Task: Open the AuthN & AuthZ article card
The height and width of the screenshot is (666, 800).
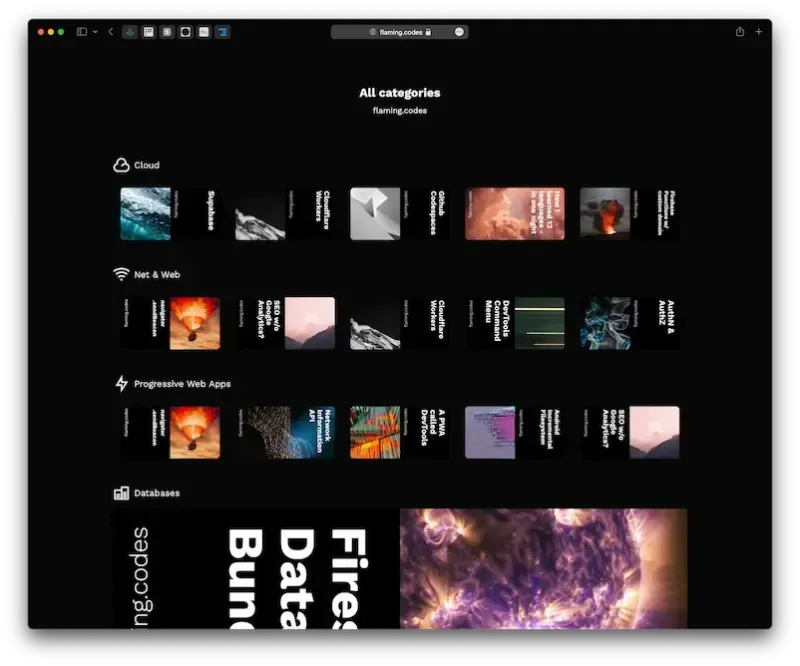Action: tap(630, 323)
